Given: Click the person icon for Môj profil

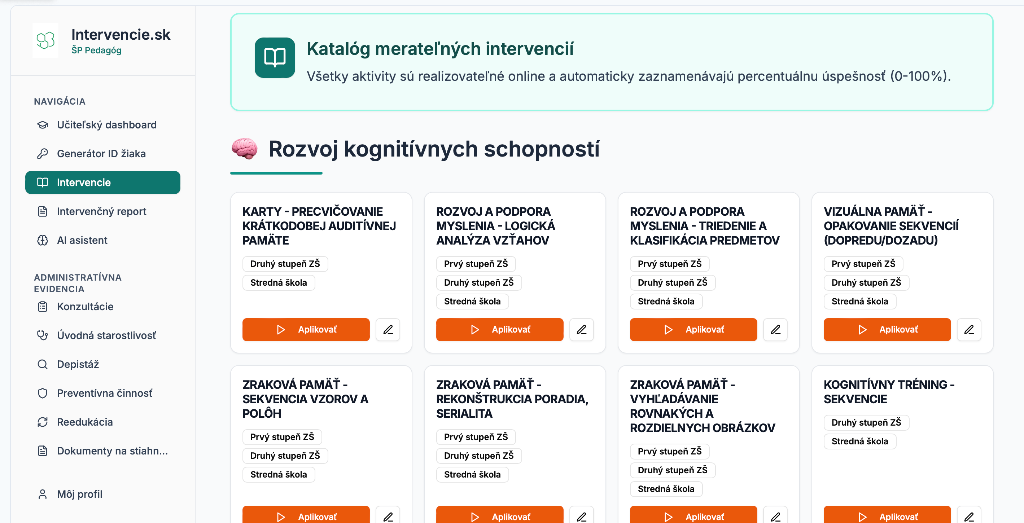Looking at the screenshot, I should [x=42, y=494].
